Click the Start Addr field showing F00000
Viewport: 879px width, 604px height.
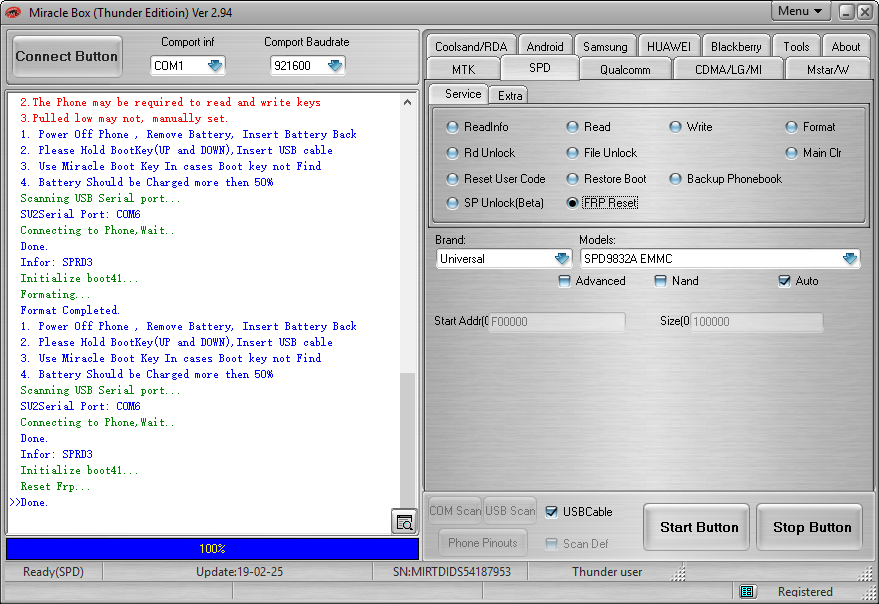(x=556, y=321)
